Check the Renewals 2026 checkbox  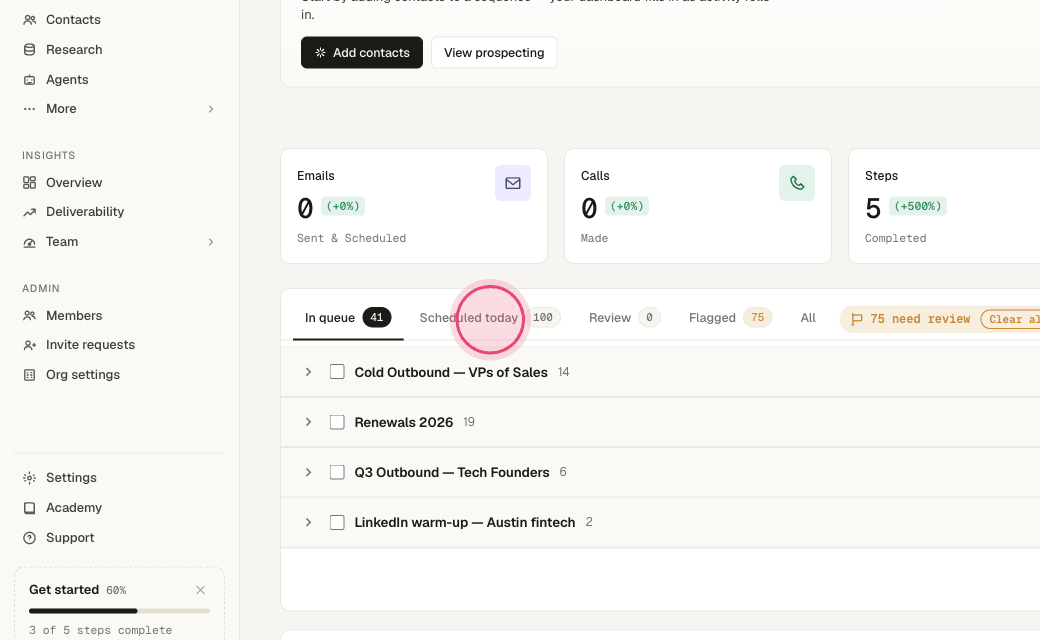[x=337, y=422]
